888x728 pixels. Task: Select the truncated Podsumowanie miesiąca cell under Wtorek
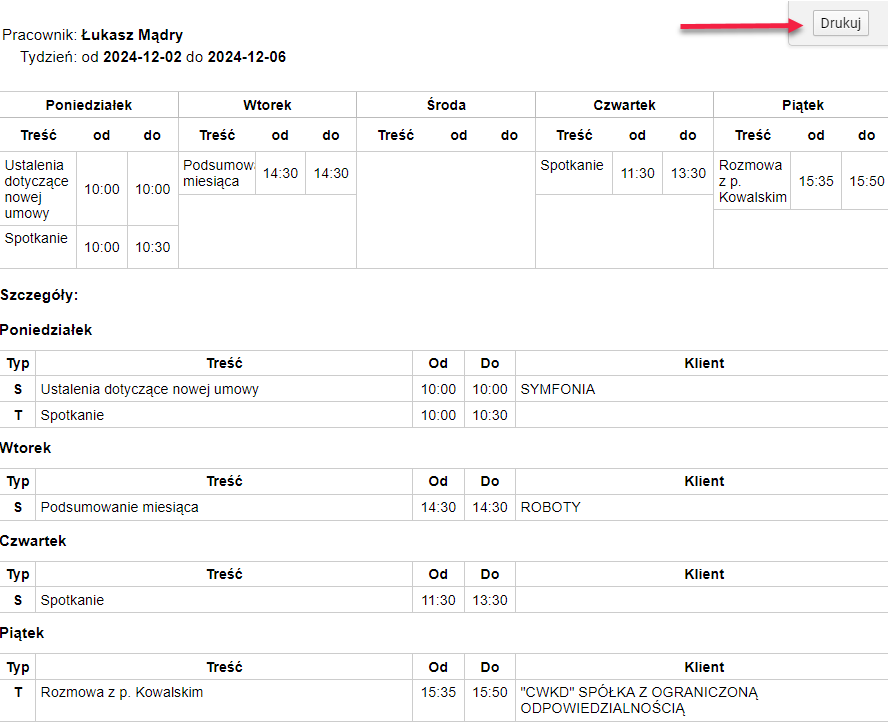[217, 173]
